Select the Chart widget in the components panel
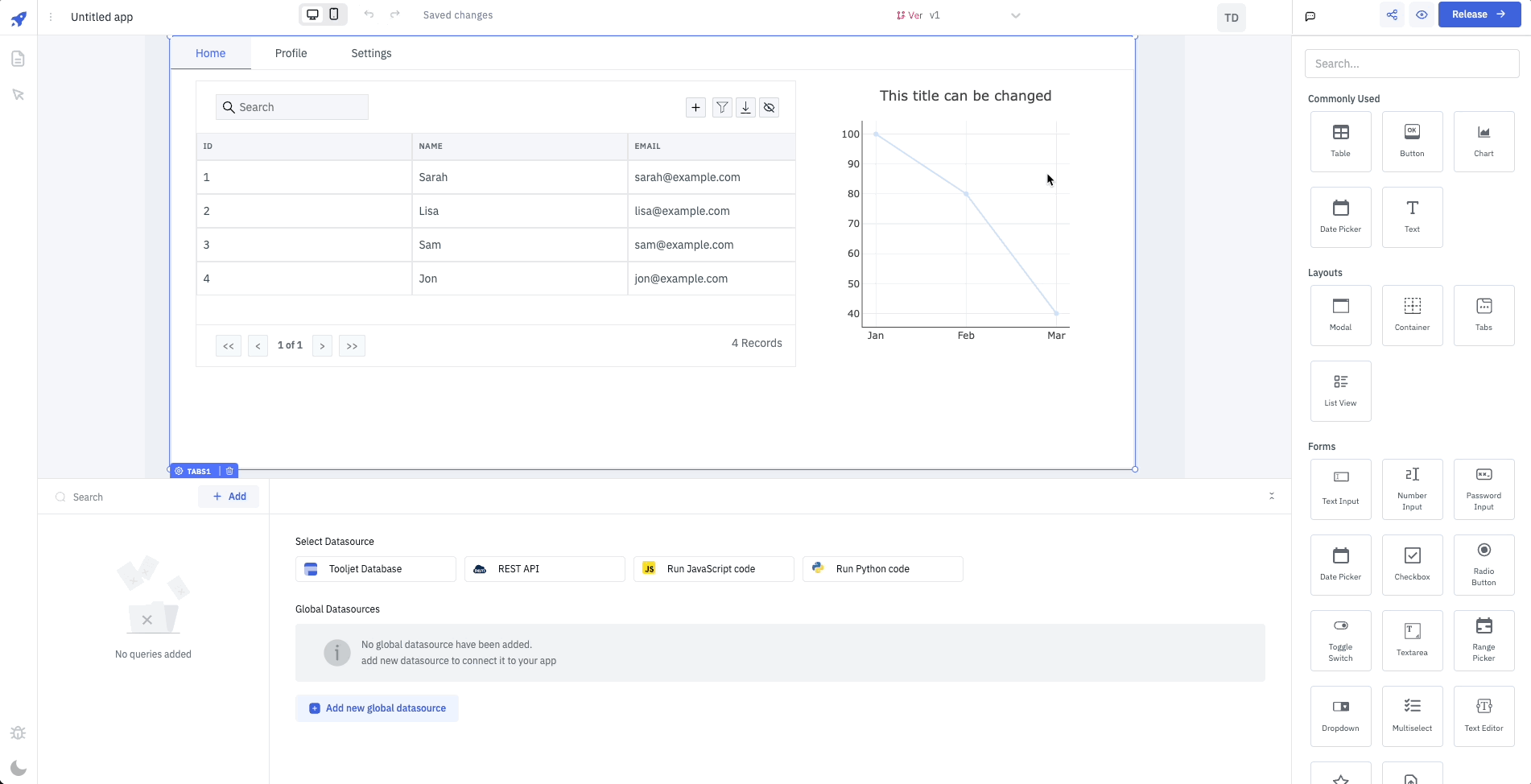 [1484, 141]
